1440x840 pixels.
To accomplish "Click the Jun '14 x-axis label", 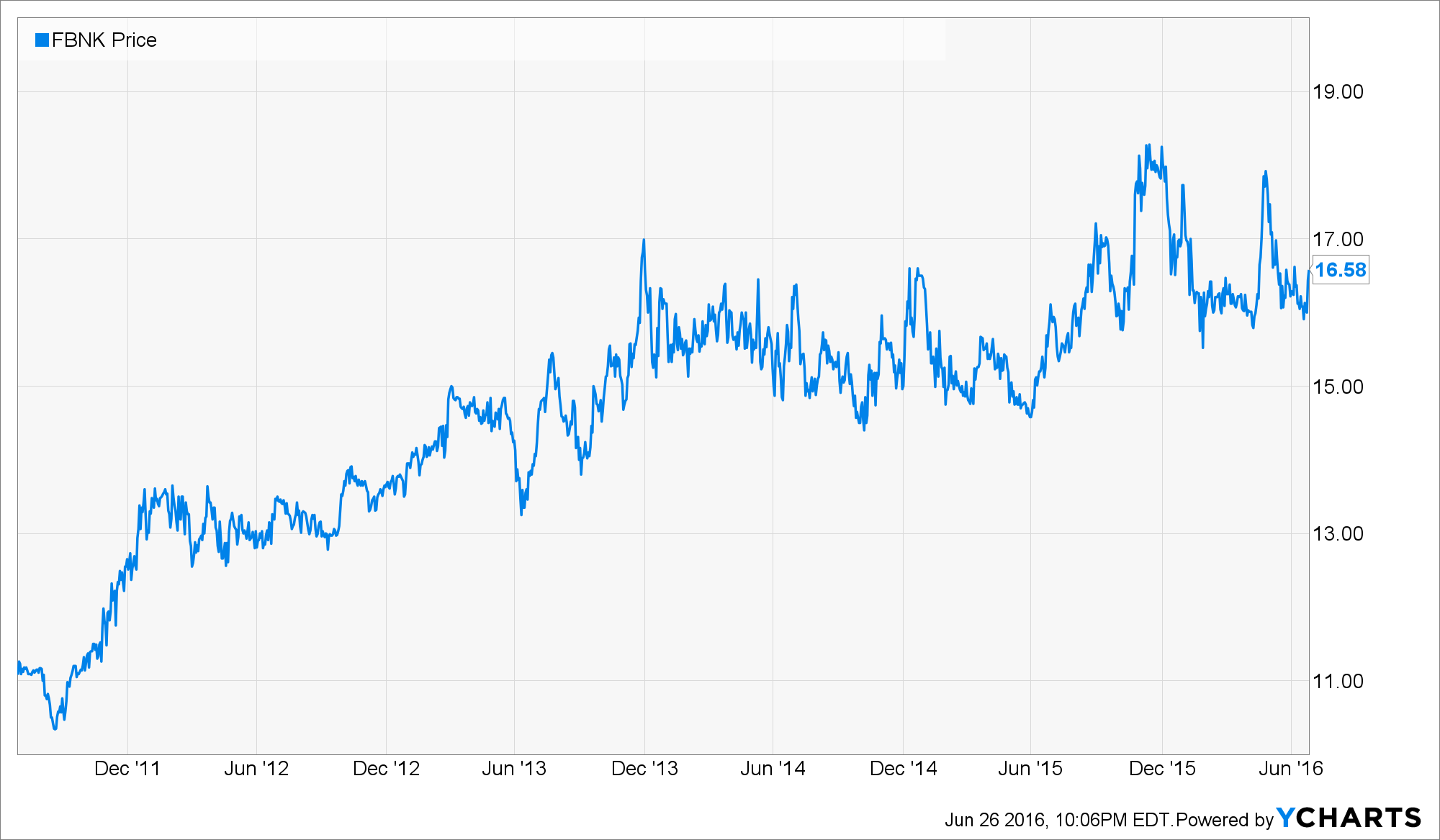I will coord(773,769).
